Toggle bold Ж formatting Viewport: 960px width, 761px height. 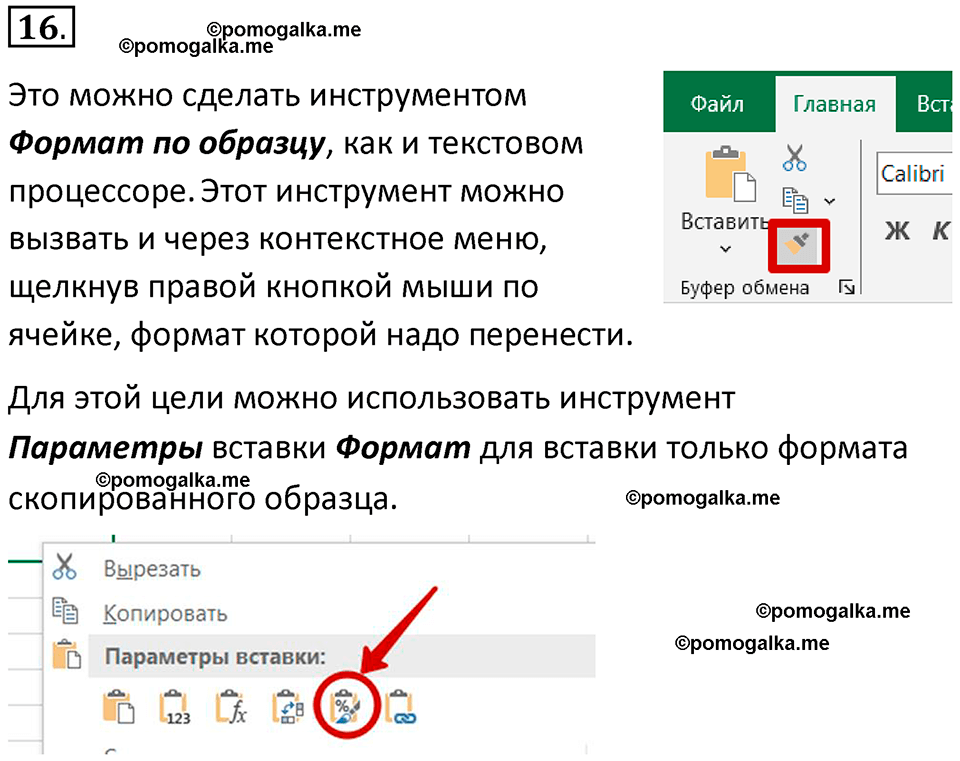897,231
